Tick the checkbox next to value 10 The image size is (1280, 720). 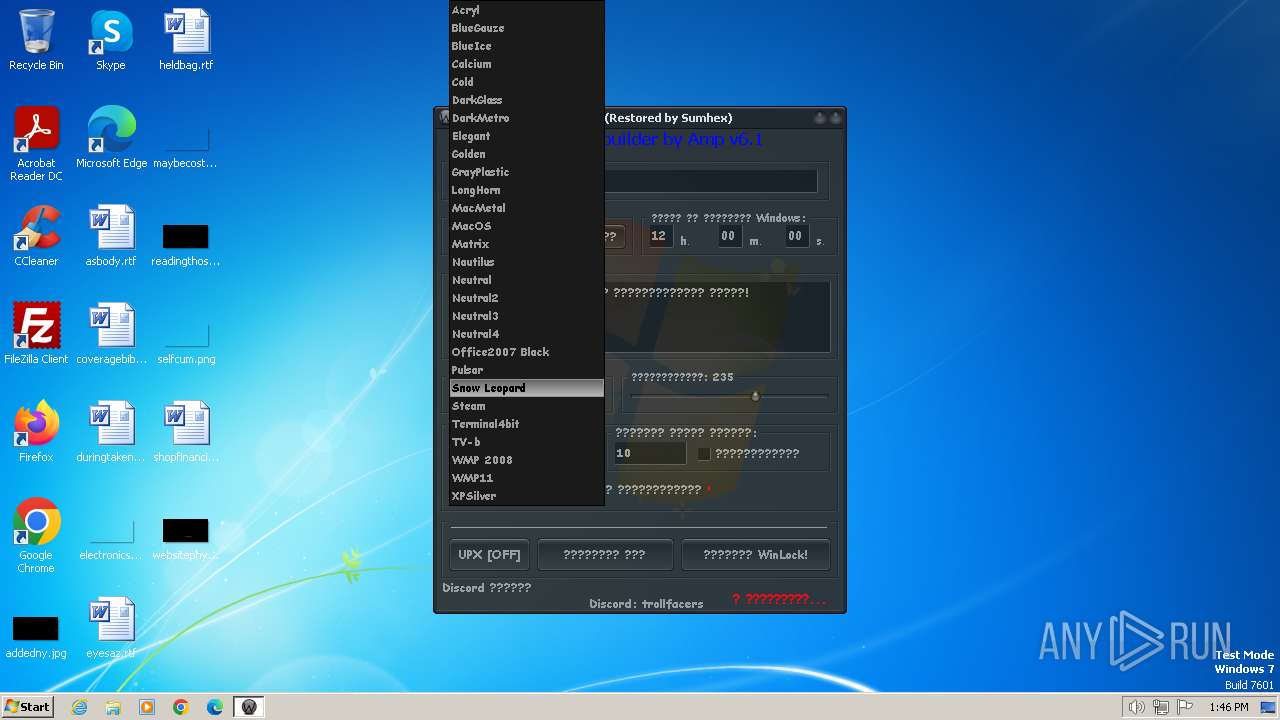tap(704, 453)
